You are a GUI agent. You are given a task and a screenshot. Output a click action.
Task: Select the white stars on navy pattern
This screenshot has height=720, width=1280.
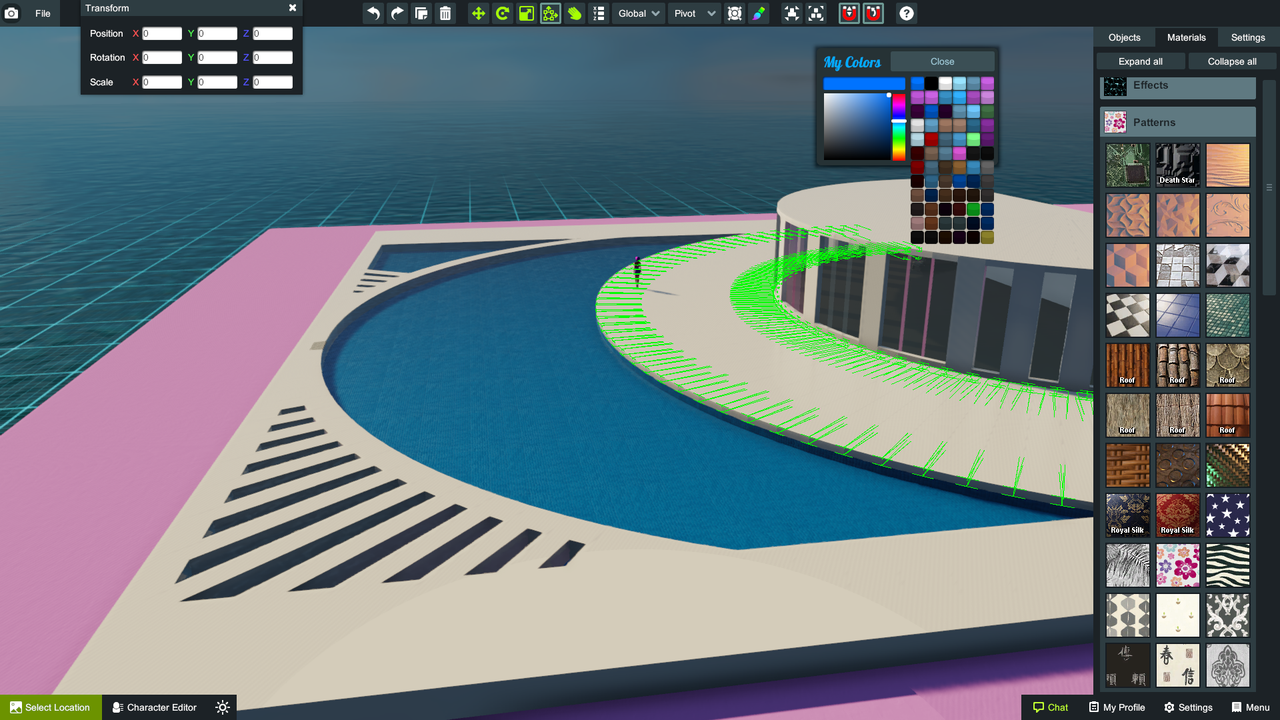coord(1227,515)
